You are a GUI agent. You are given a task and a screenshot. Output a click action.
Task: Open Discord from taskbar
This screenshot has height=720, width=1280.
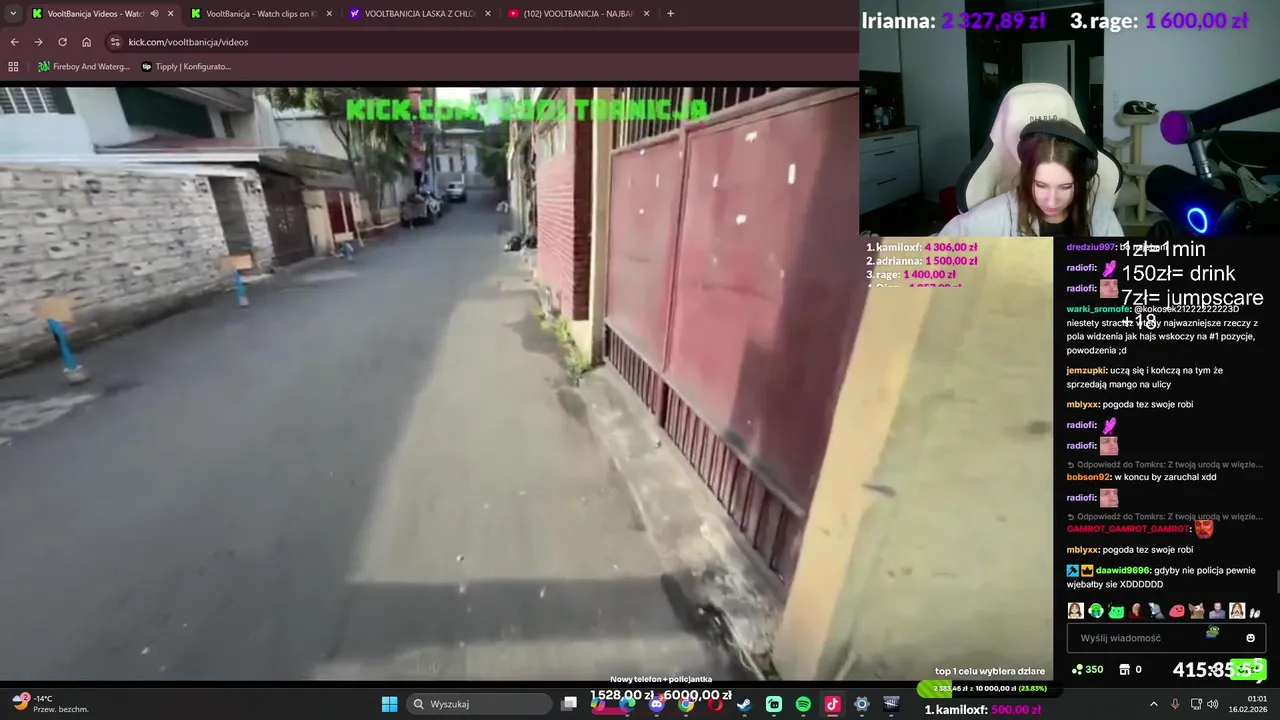point(656,704)
